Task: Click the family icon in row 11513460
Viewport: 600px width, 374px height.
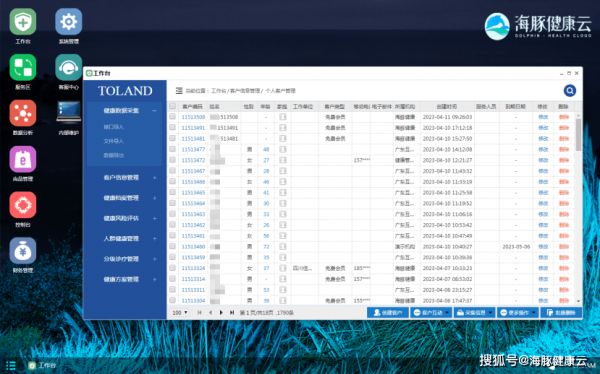Action: (x=282, y=247)
